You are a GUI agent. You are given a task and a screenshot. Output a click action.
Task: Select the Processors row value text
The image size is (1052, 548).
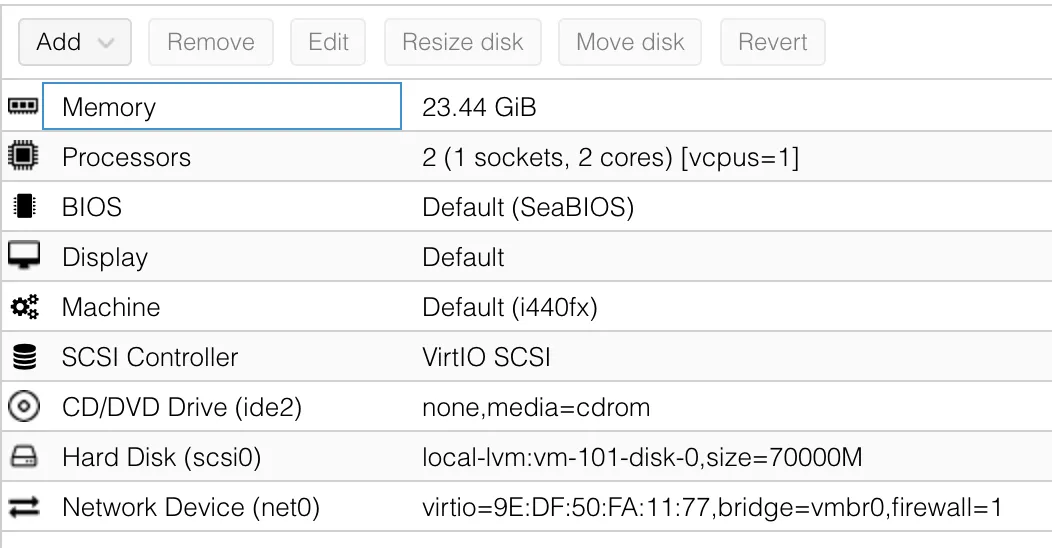click(610, 157)
